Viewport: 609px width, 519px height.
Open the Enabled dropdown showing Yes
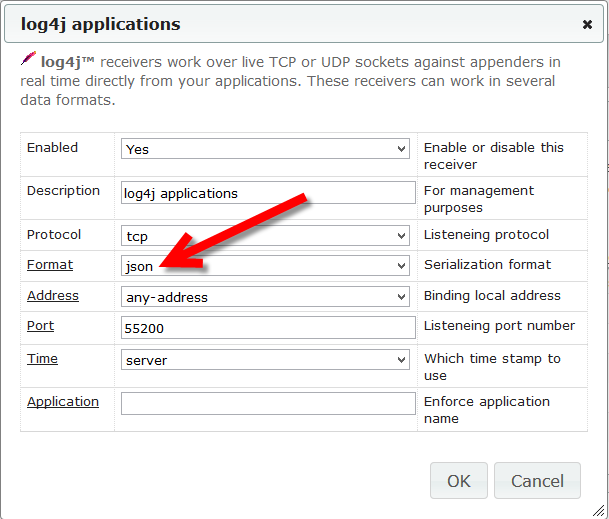[x=265, y=149]
